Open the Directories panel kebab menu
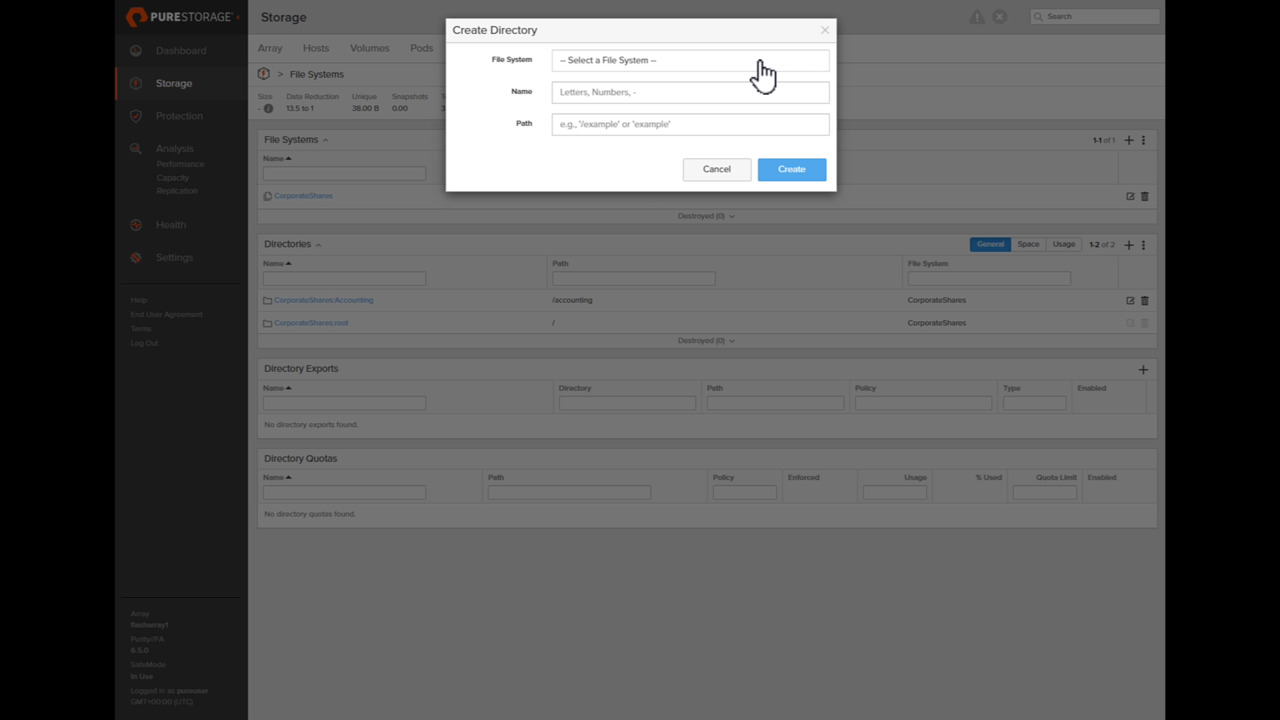Image resolution: width=1280 pixels, height=720 pixels. point(1143,245)
